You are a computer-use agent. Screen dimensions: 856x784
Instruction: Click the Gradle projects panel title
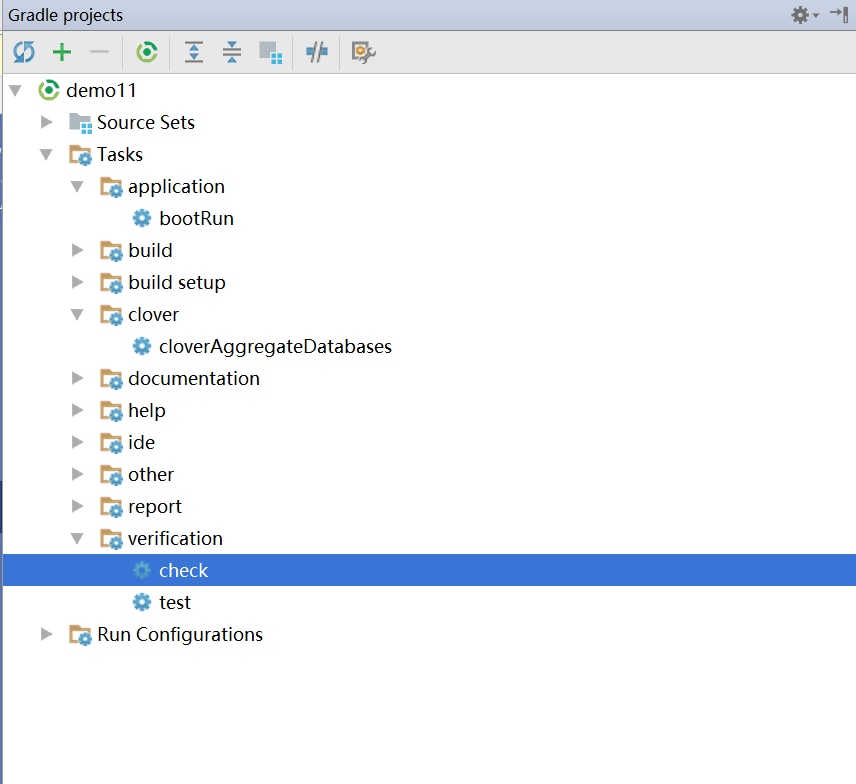[66, 15]
